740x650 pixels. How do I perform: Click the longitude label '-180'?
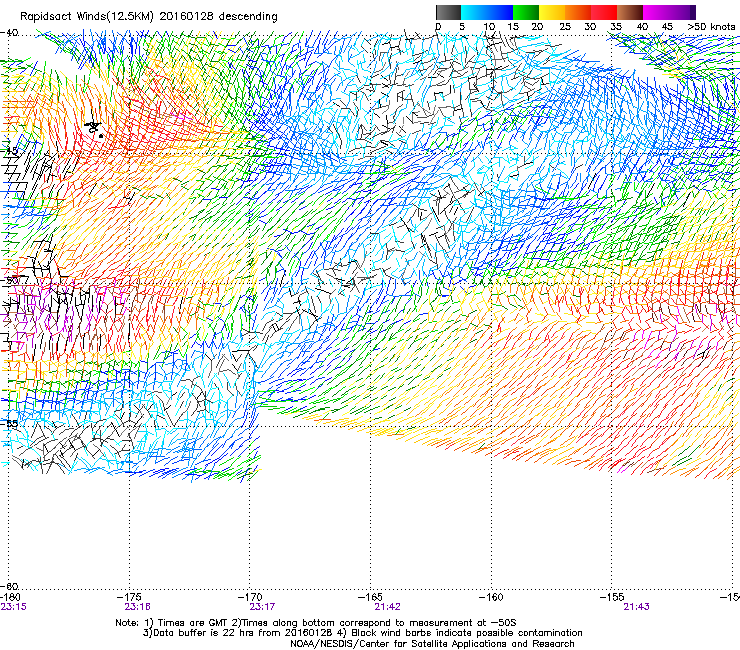pyautogui.click(x=10, y=598)
